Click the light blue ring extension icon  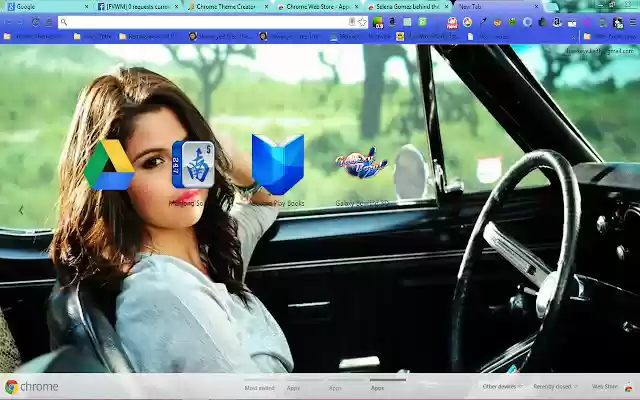pos(527,22)
